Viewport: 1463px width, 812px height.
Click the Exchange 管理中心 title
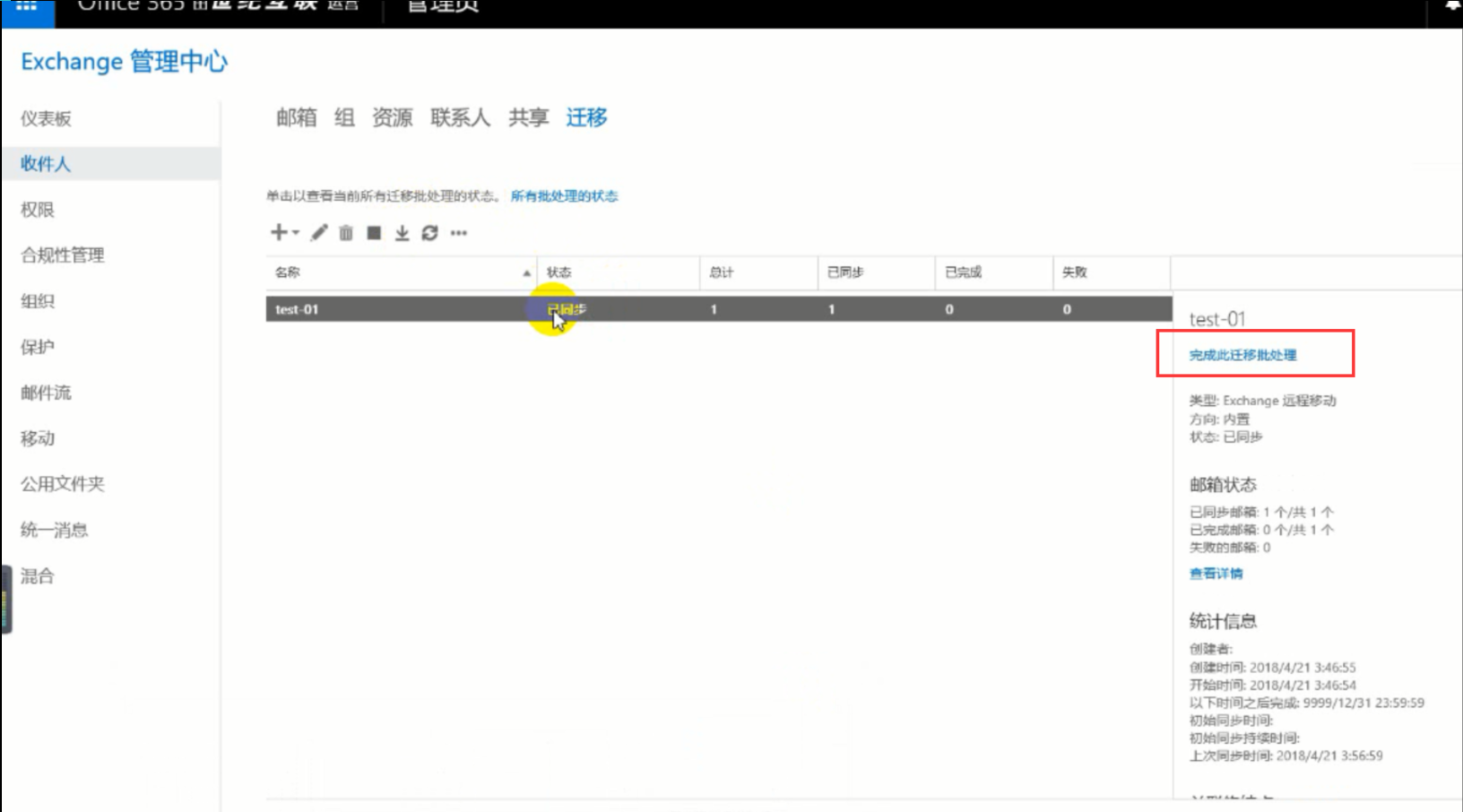click(x=124, y=61)
